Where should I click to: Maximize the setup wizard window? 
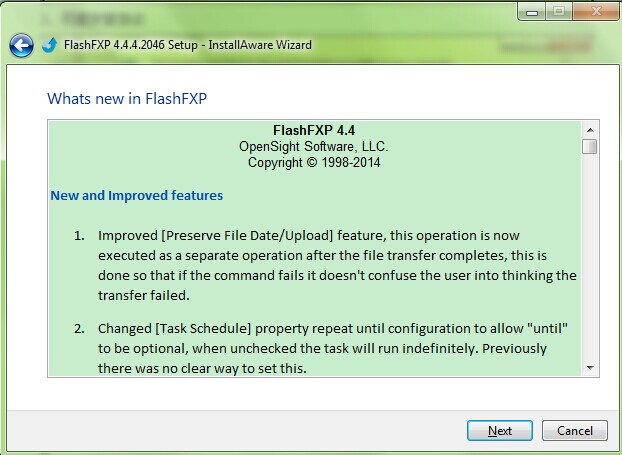[557, 11]
